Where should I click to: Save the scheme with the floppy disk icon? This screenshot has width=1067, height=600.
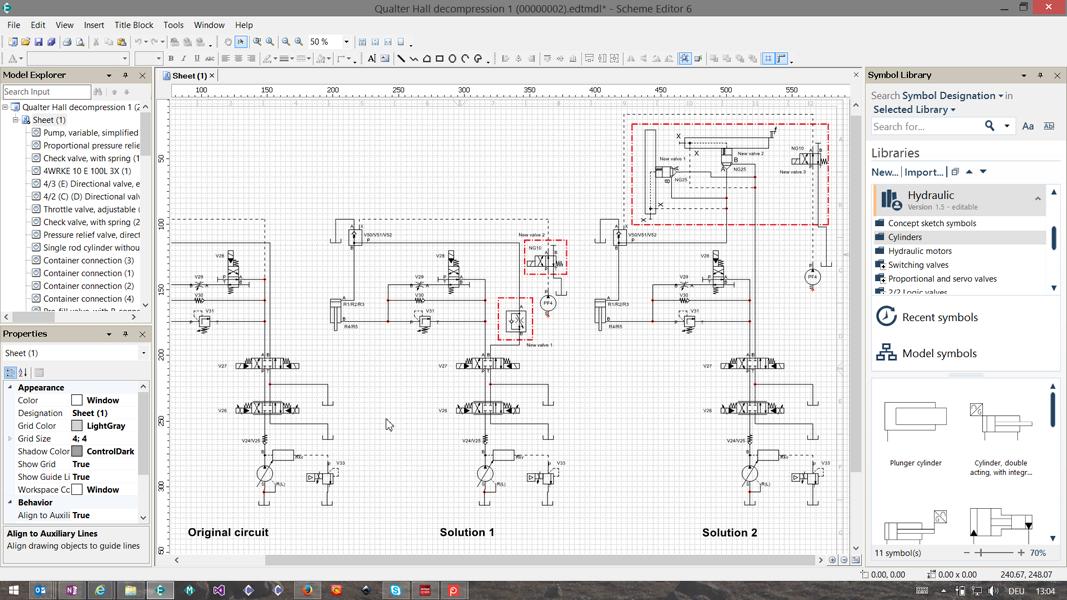point(38,42)
